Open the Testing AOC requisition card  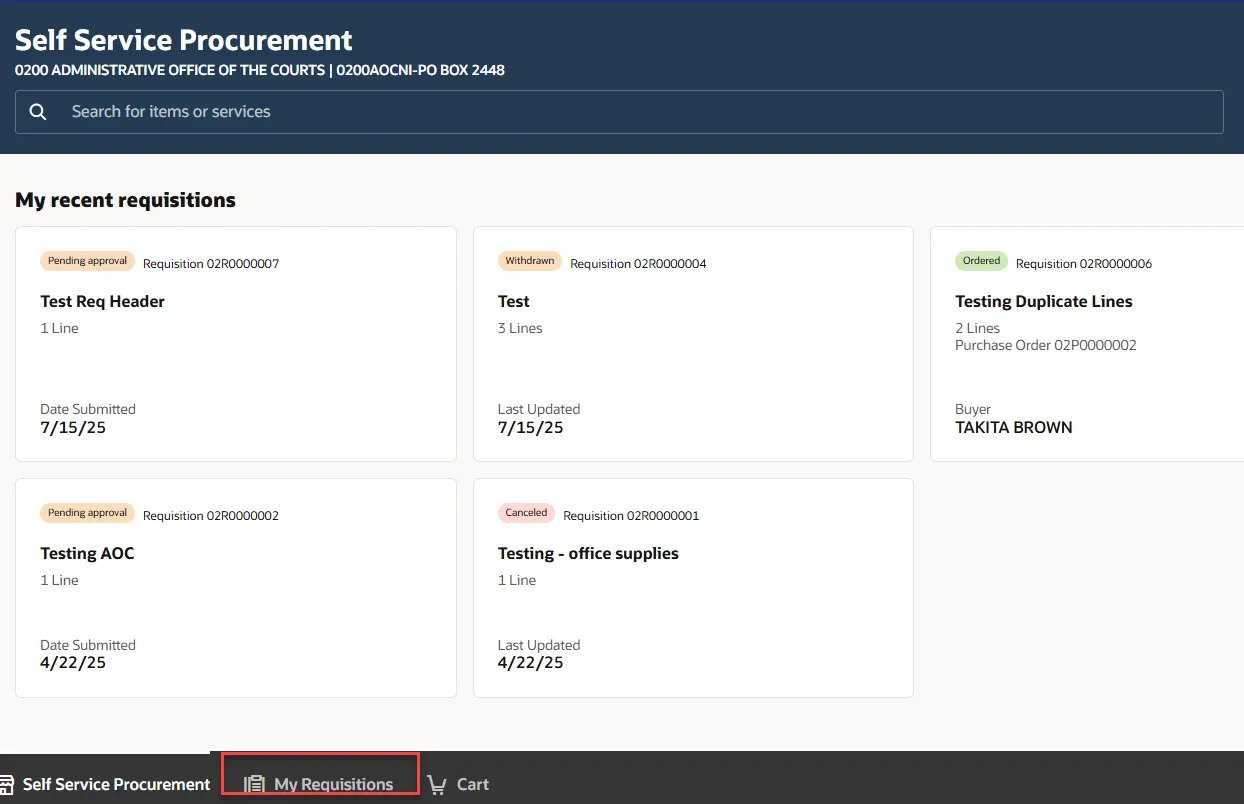[87, 553]
